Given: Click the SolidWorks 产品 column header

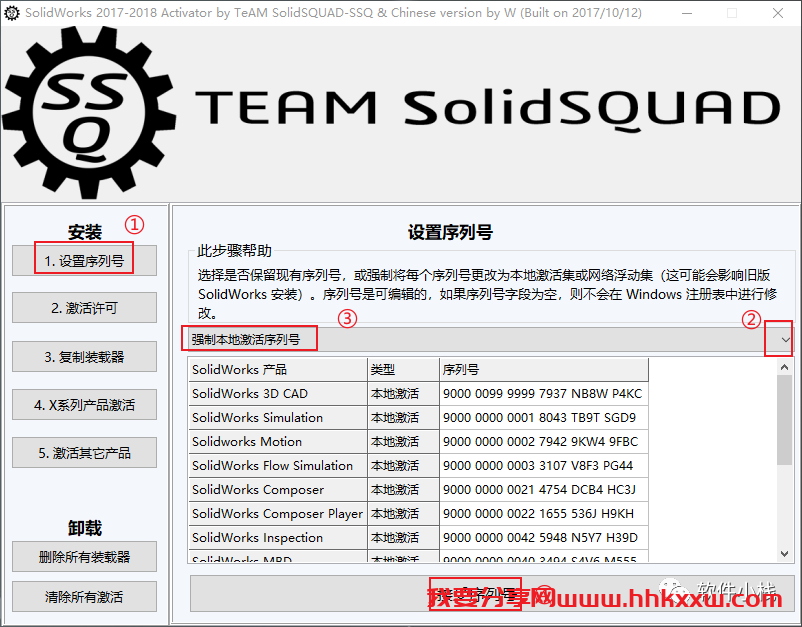Looking at the screenshot, I should pos(278,369).
